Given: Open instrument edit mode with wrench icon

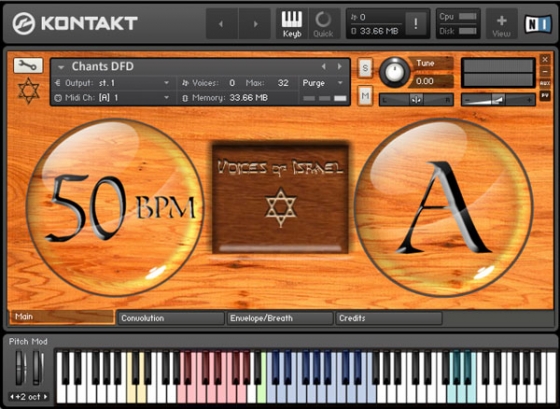Looking at the screenshot, I should (28, 65).
